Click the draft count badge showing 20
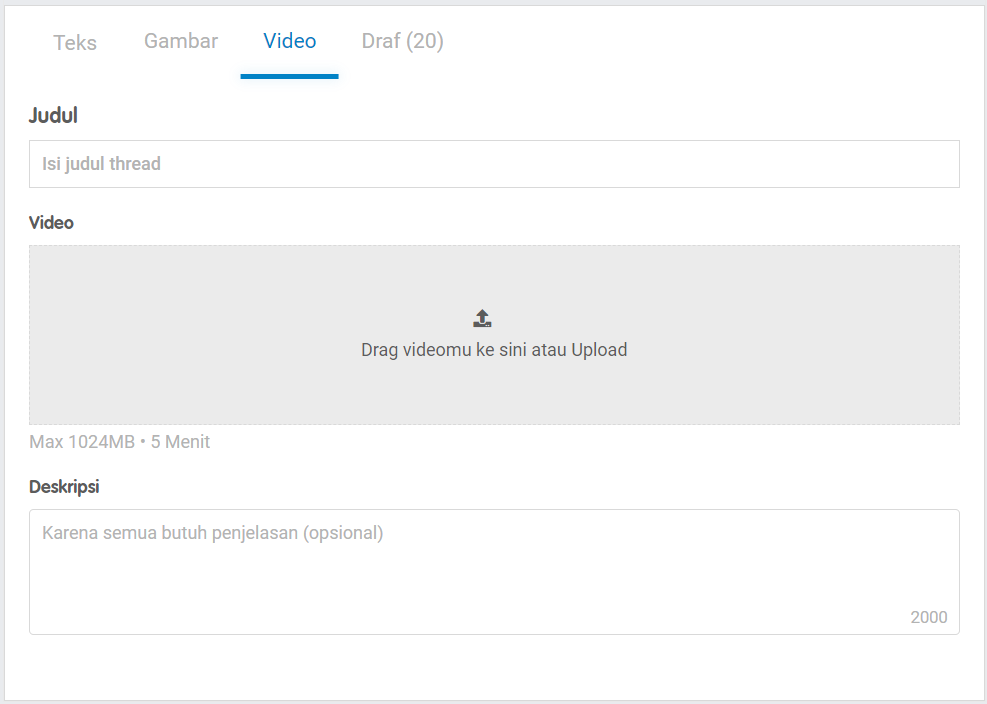The height and width of the screenshot is (704, 987). click(423, 41)
